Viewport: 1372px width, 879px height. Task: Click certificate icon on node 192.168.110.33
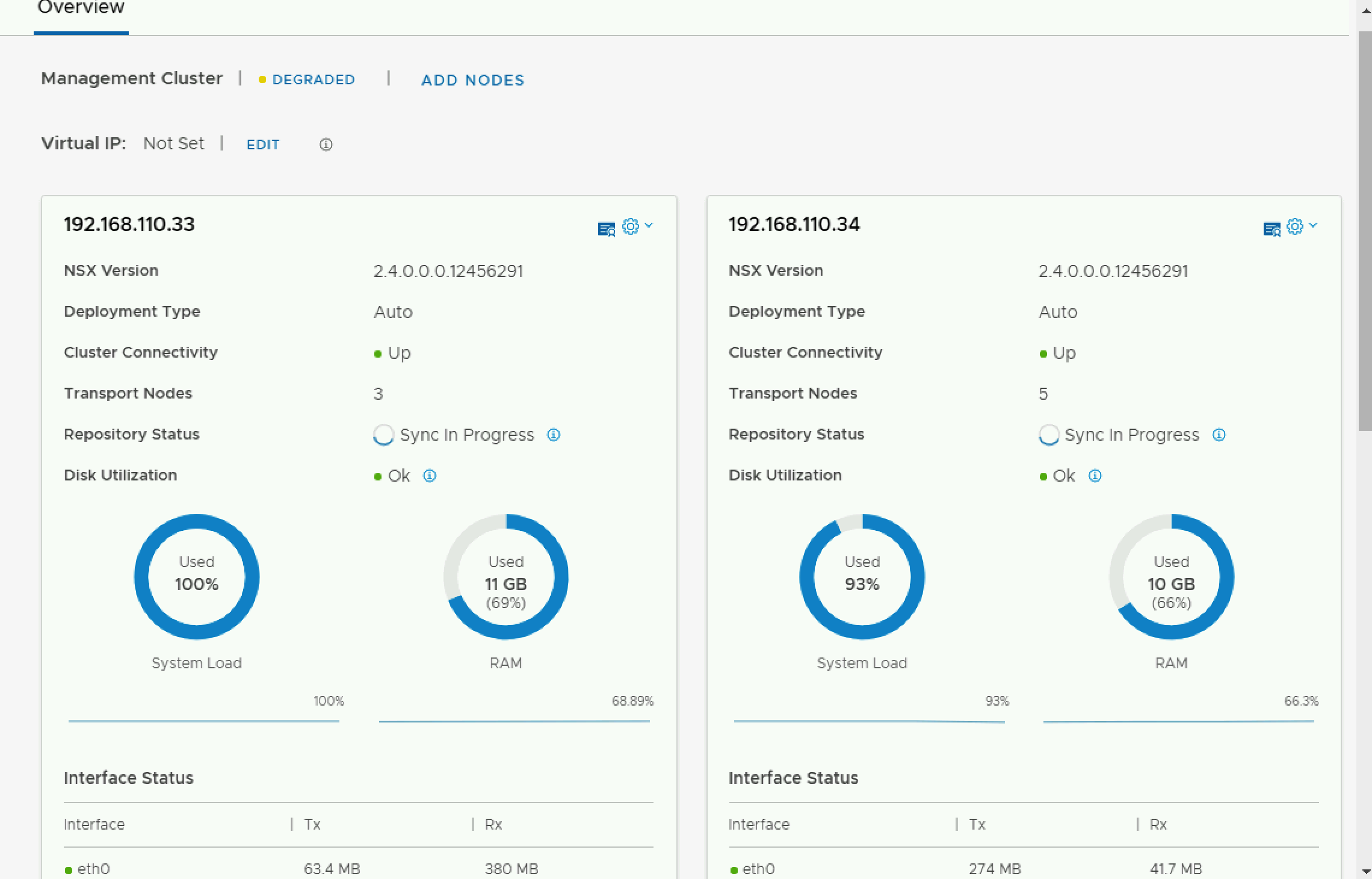point(606,229)
